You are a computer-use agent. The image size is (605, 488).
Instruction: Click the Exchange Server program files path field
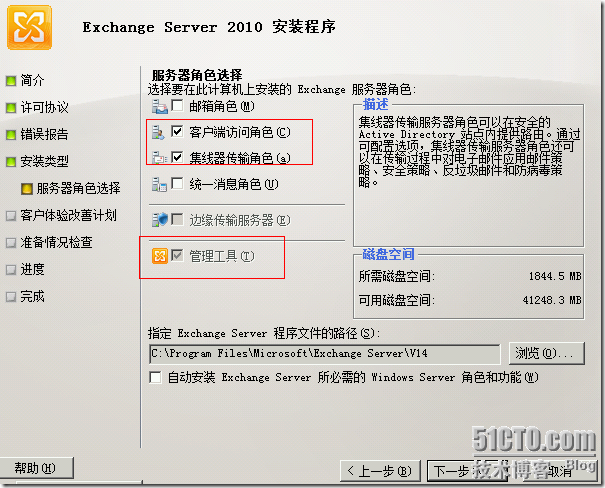[x=324, y=354]
